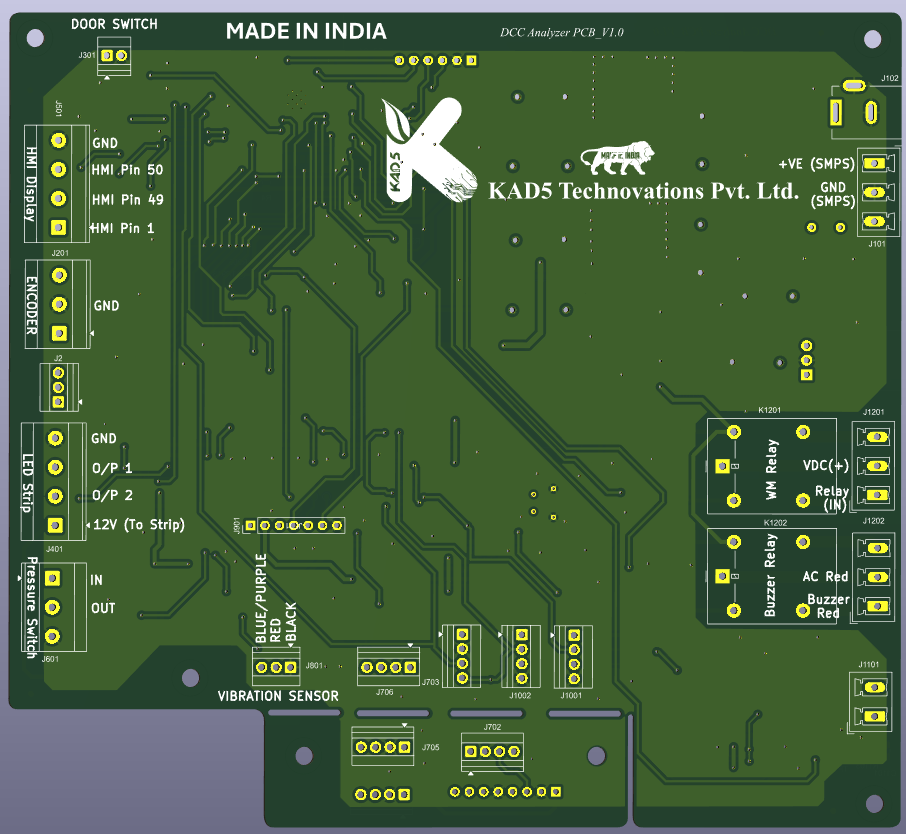906x834 pixels.
Task: Select the DCC Analyzer PCB_V1.0 label
Action: tap(562, 32)
